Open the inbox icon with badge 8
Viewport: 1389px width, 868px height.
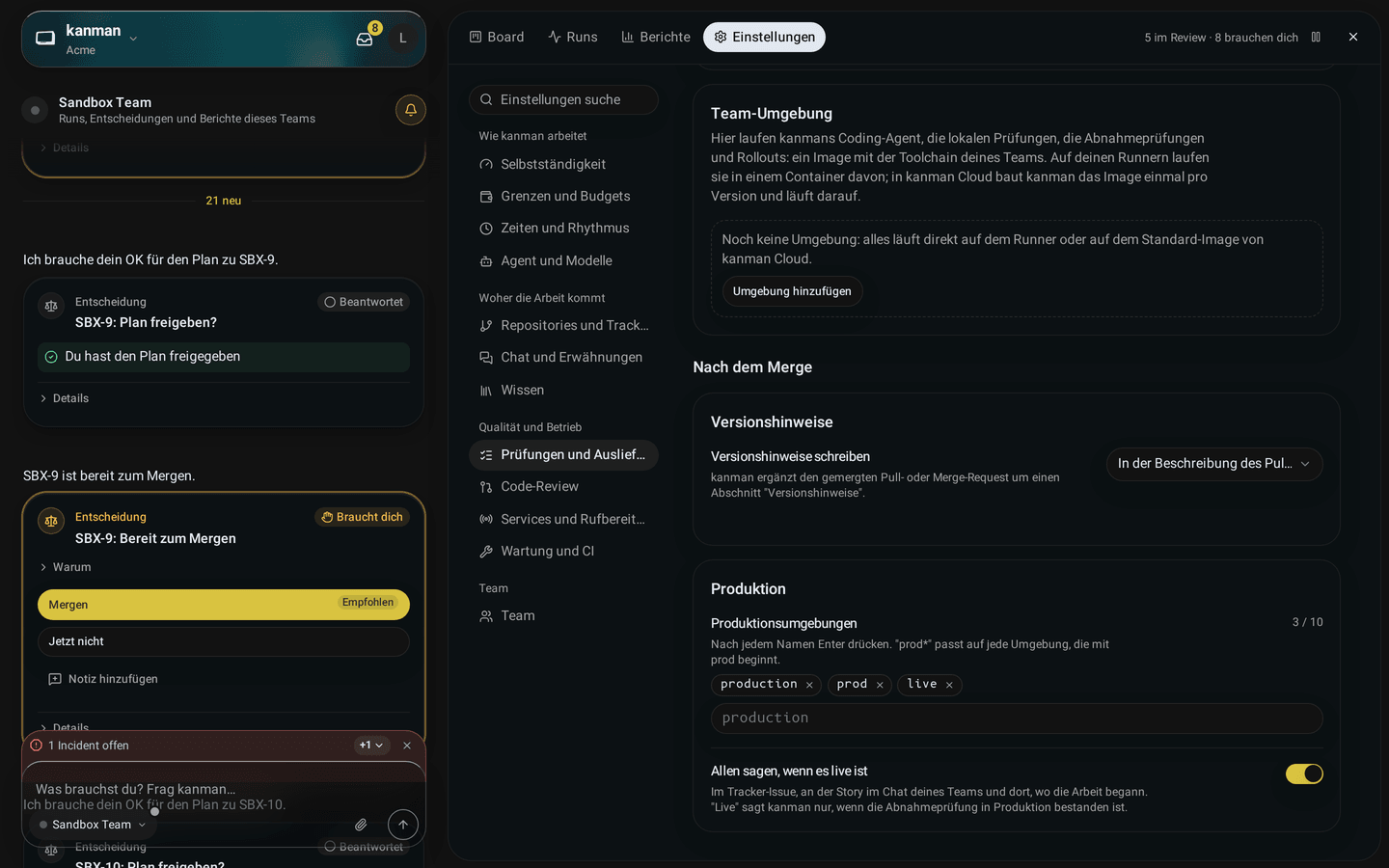365,39
